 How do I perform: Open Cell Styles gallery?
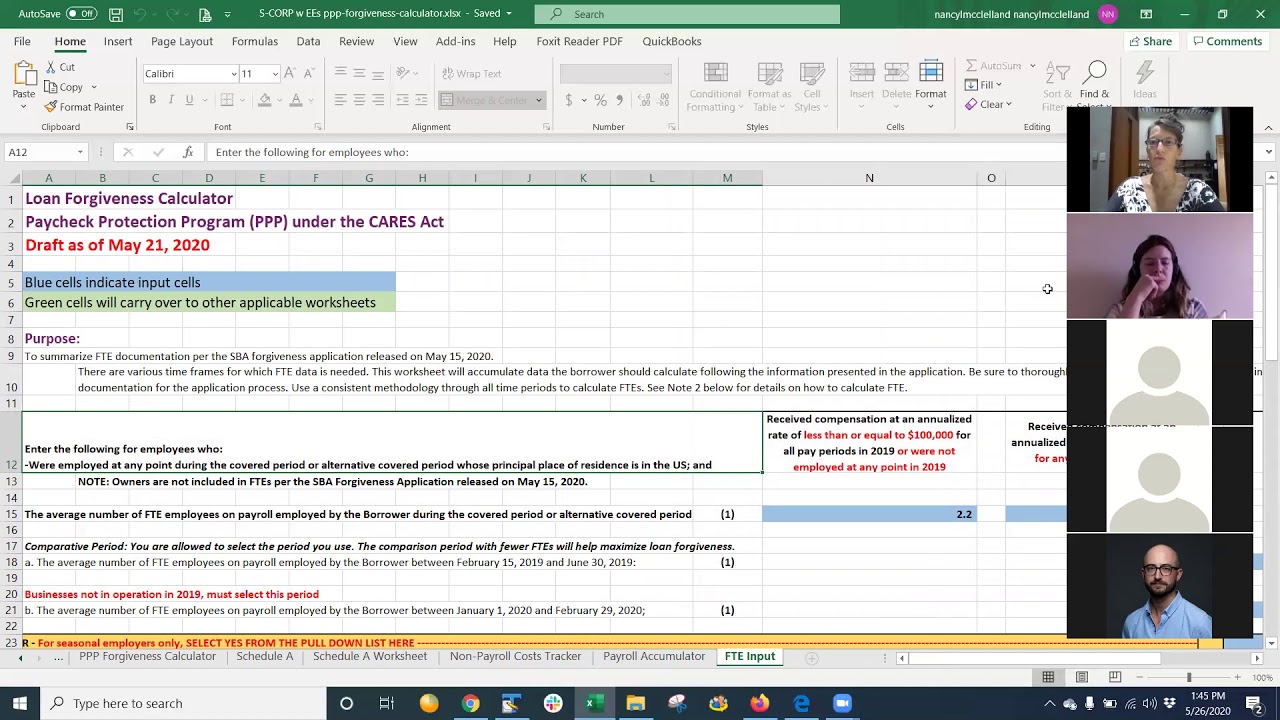click(x=811, y=88)
